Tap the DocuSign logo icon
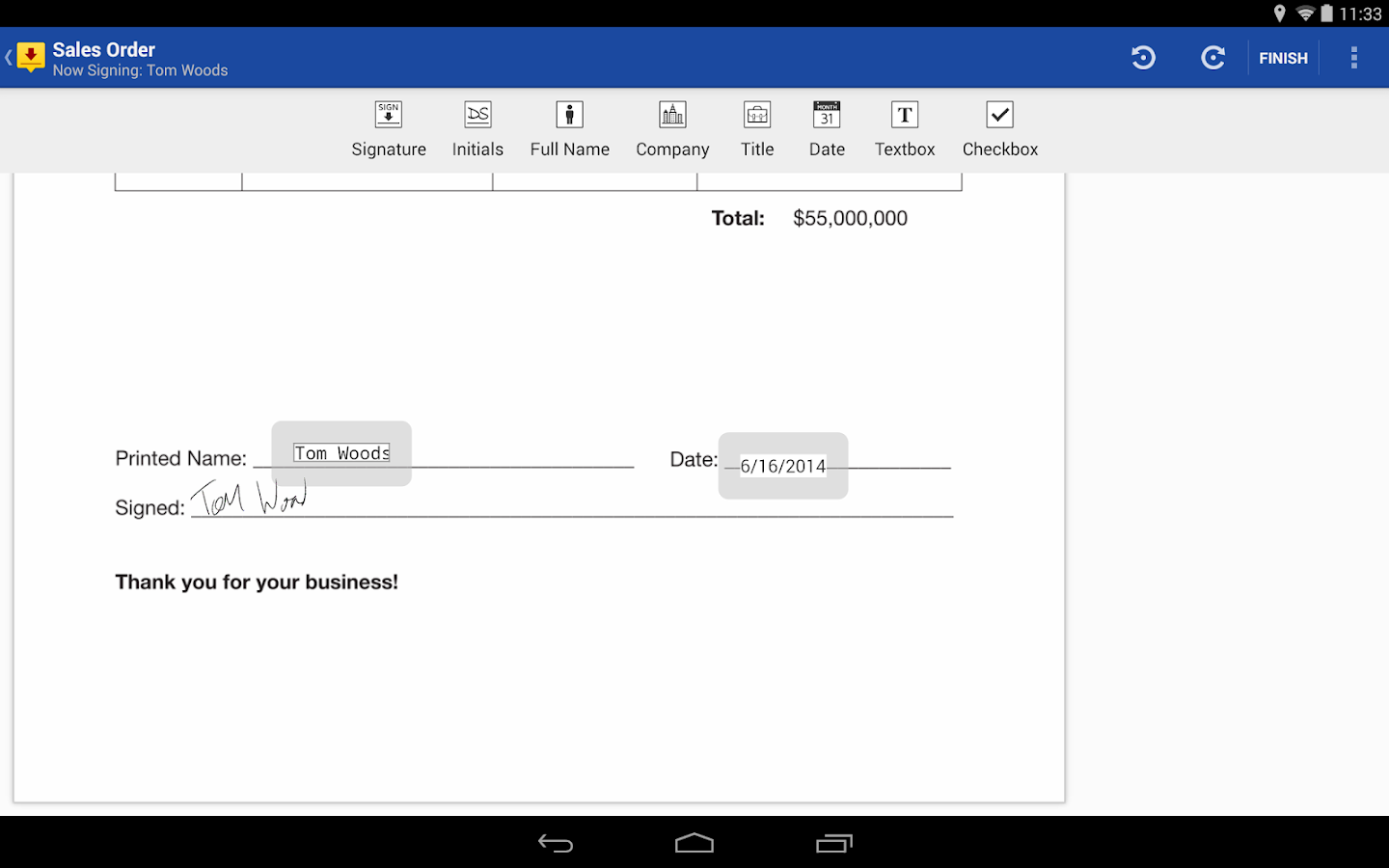This screenshot has height=868, width=1389. (x=30, y=57)
